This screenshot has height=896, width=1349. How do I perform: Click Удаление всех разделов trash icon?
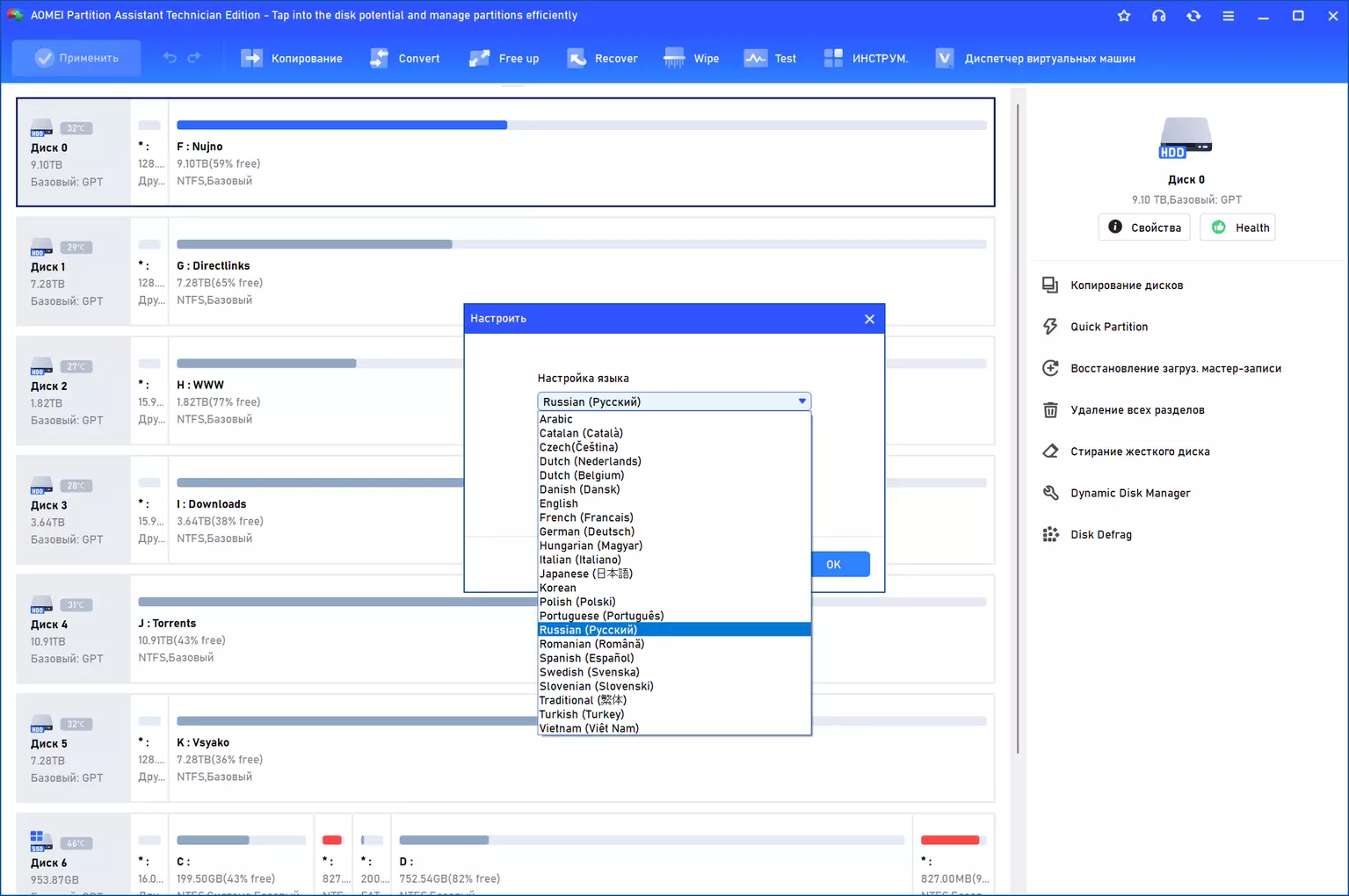pyautogui.click(x=1050, y=410)
